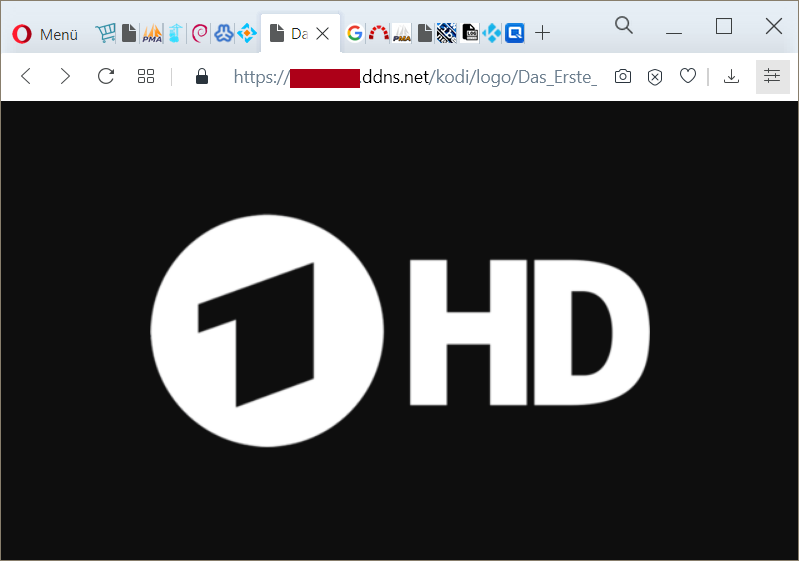Open the black-and-white pattern icon tab
Viewport: 799px width, 561px height.
point(446,34)
